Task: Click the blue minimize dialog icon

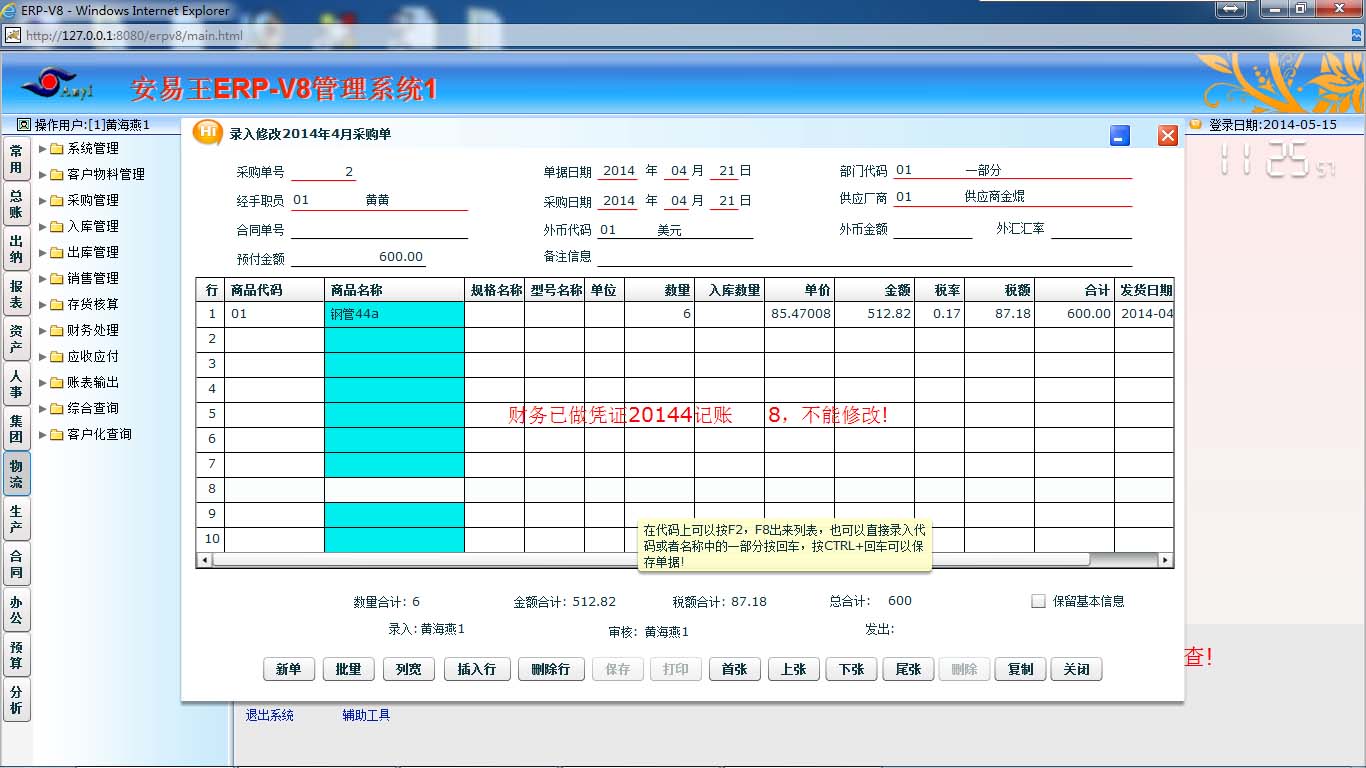Action: 1120,136
